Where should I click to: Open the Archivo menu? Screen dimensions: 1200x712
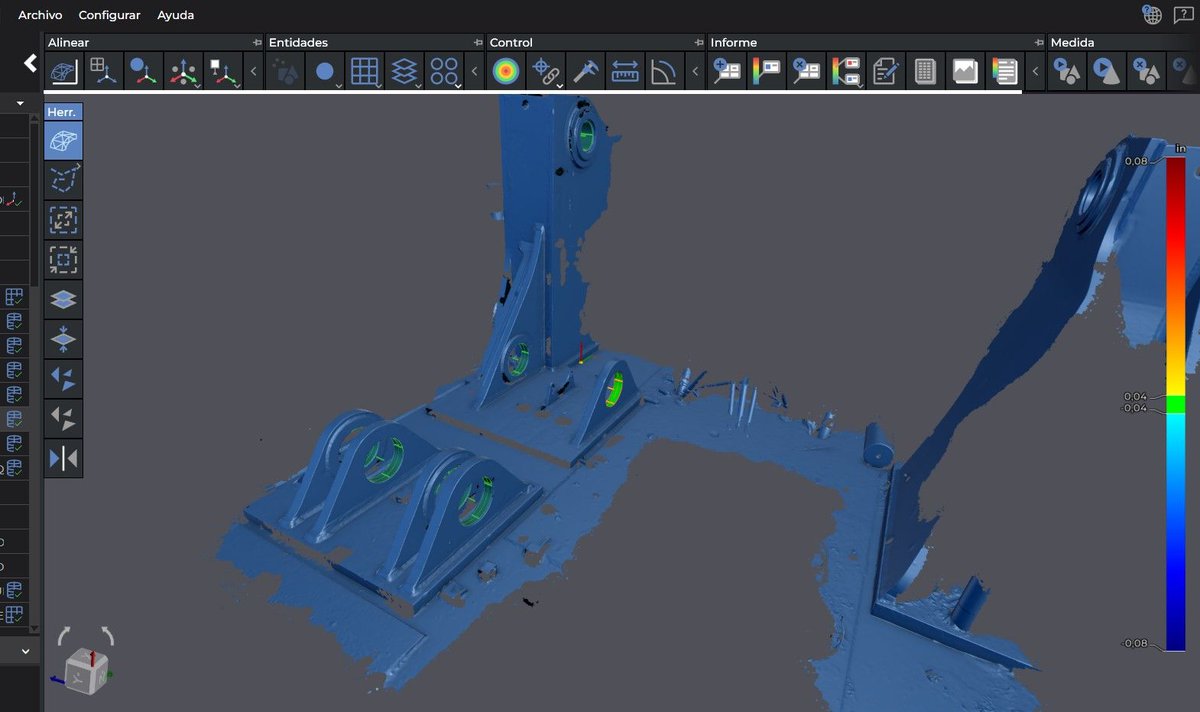click(x=39, y=15)
